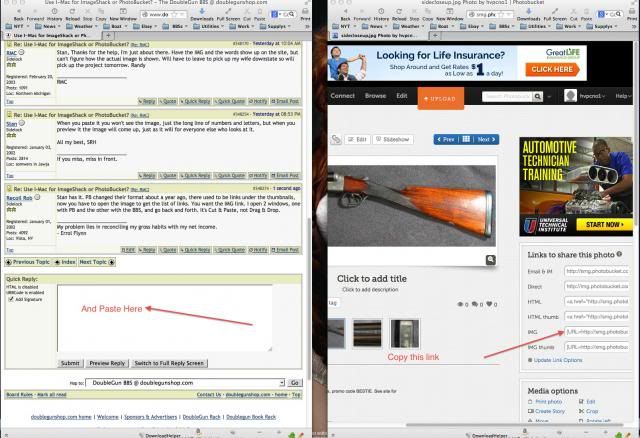Click Copy in the Photobucket browser toolbar
Viewport: 640px width, 438px height.
coord(427,15)
